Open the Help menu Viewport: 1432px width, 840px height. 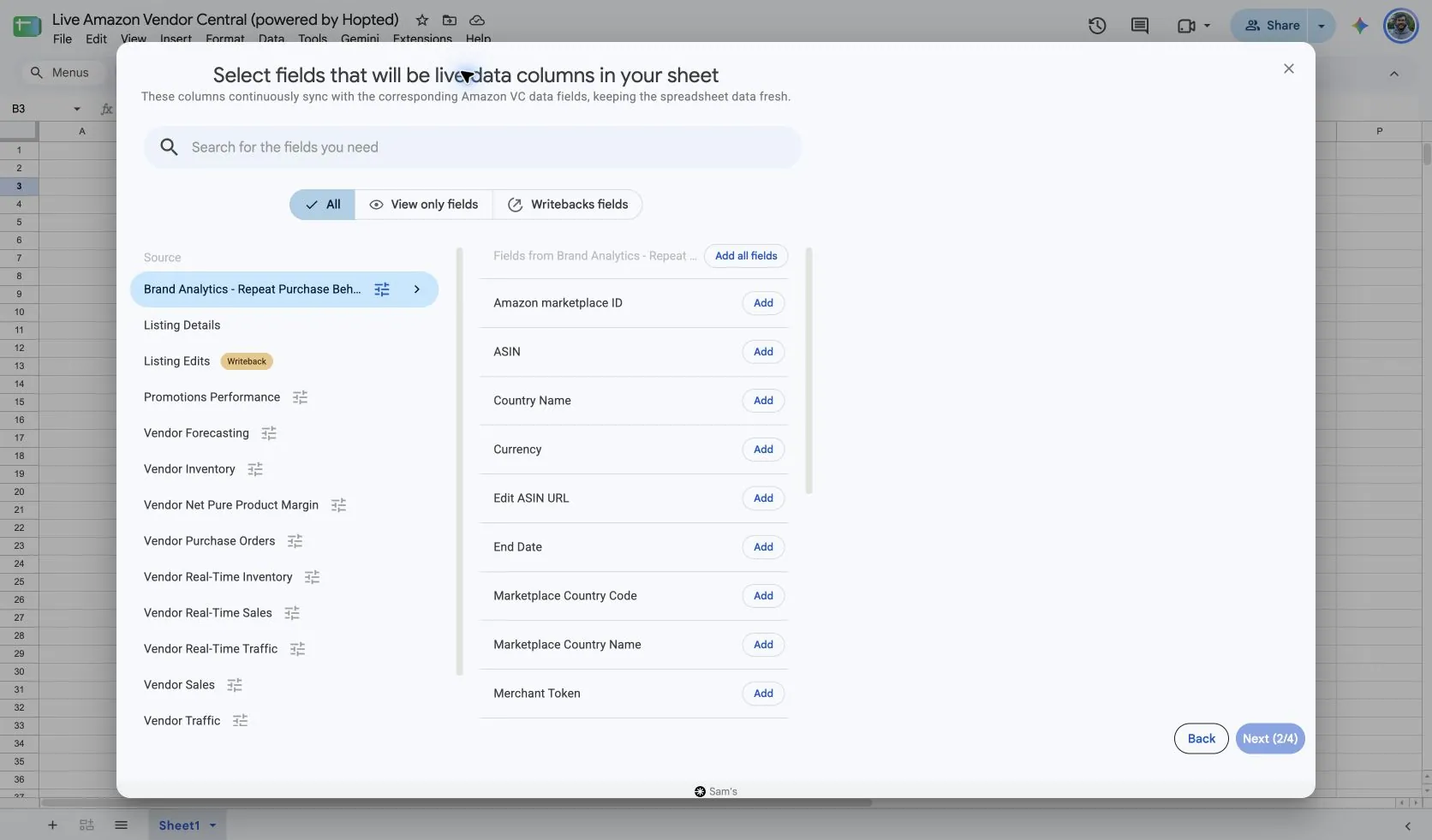(x=479, y=39)
